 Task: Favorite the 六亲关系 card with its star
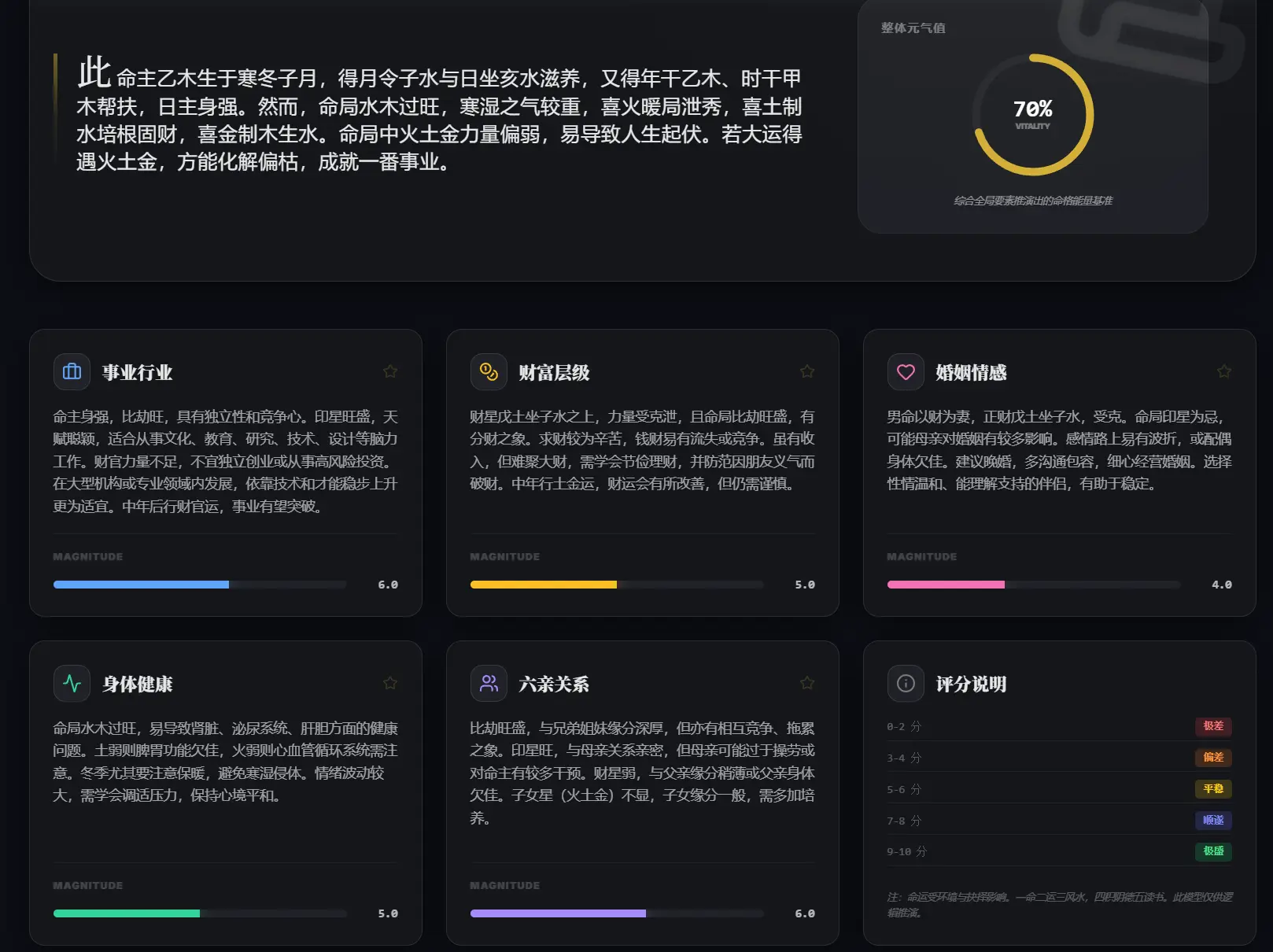[x=807, y=683]
